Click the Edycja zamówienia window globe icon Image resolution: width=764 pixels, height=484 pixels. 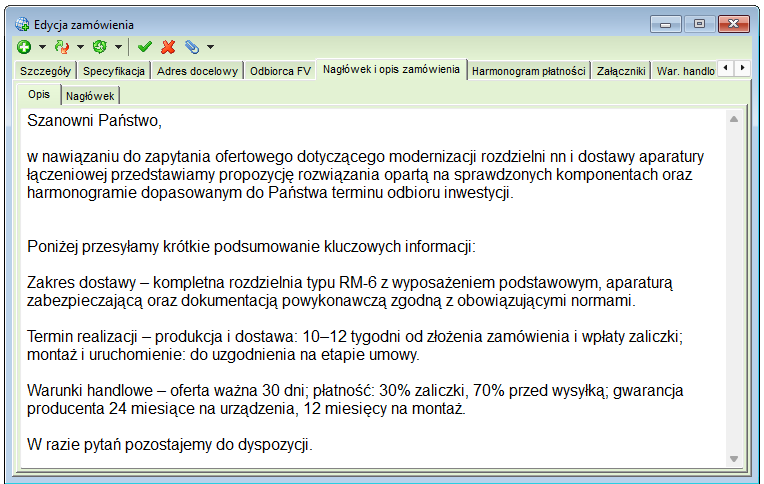(x=22, y=24)
